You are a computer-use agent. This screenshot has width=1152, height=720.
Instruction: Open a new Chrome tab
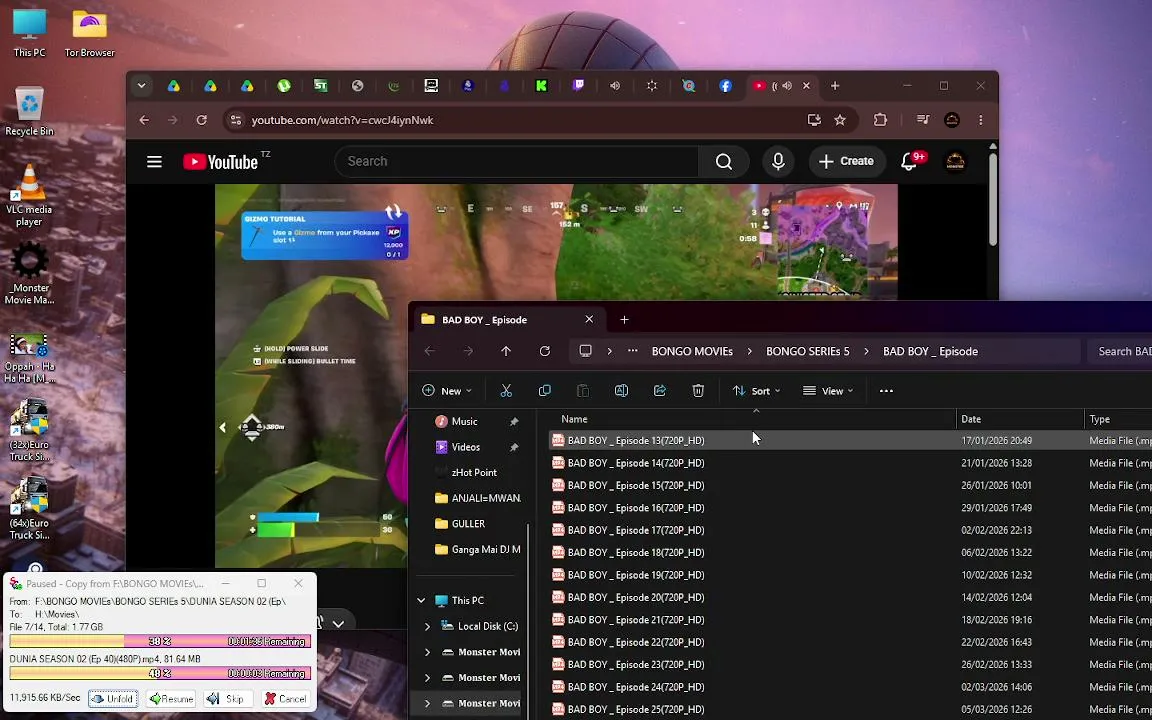click(835, 86)
